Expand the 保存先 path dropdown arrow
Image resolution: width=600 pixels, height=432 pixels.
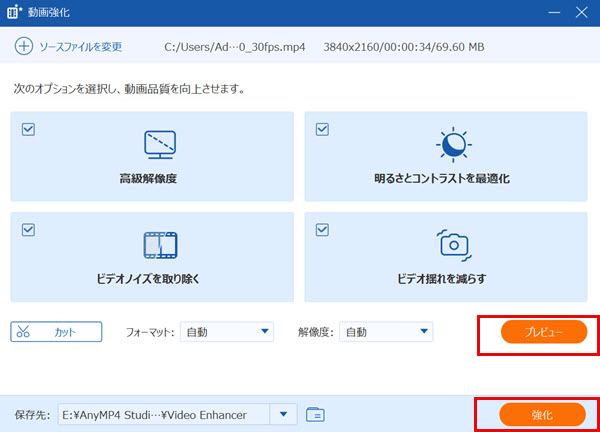285,414
